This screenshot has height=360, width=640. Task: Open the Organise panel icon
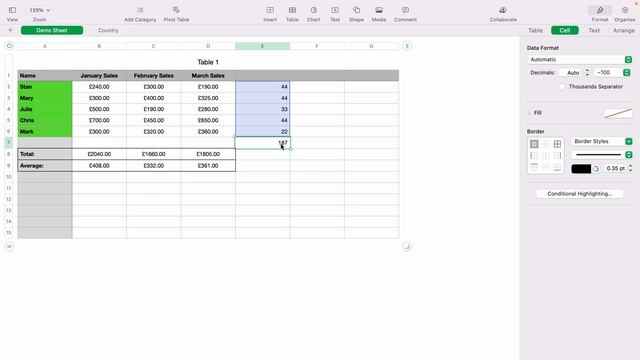(625, 10)
